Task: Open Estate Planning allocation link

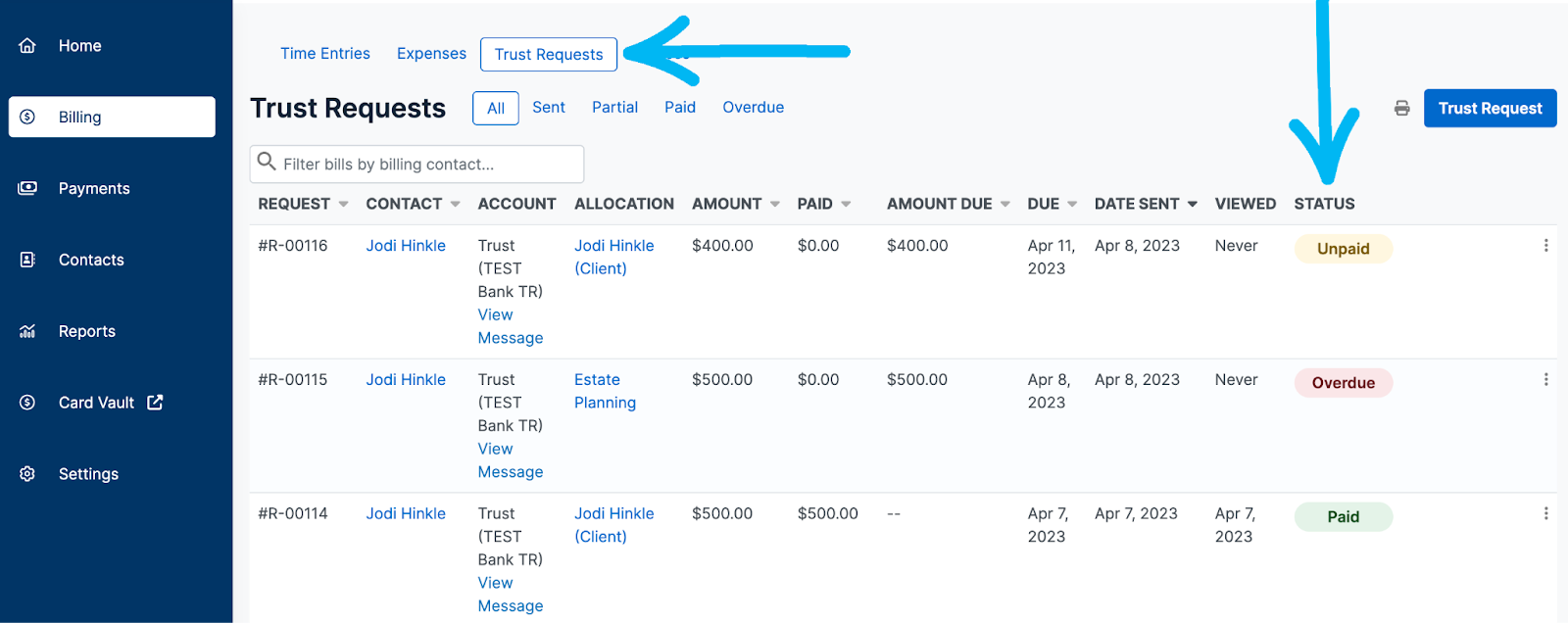Action: pyautogui.click(x=604, y=391)
